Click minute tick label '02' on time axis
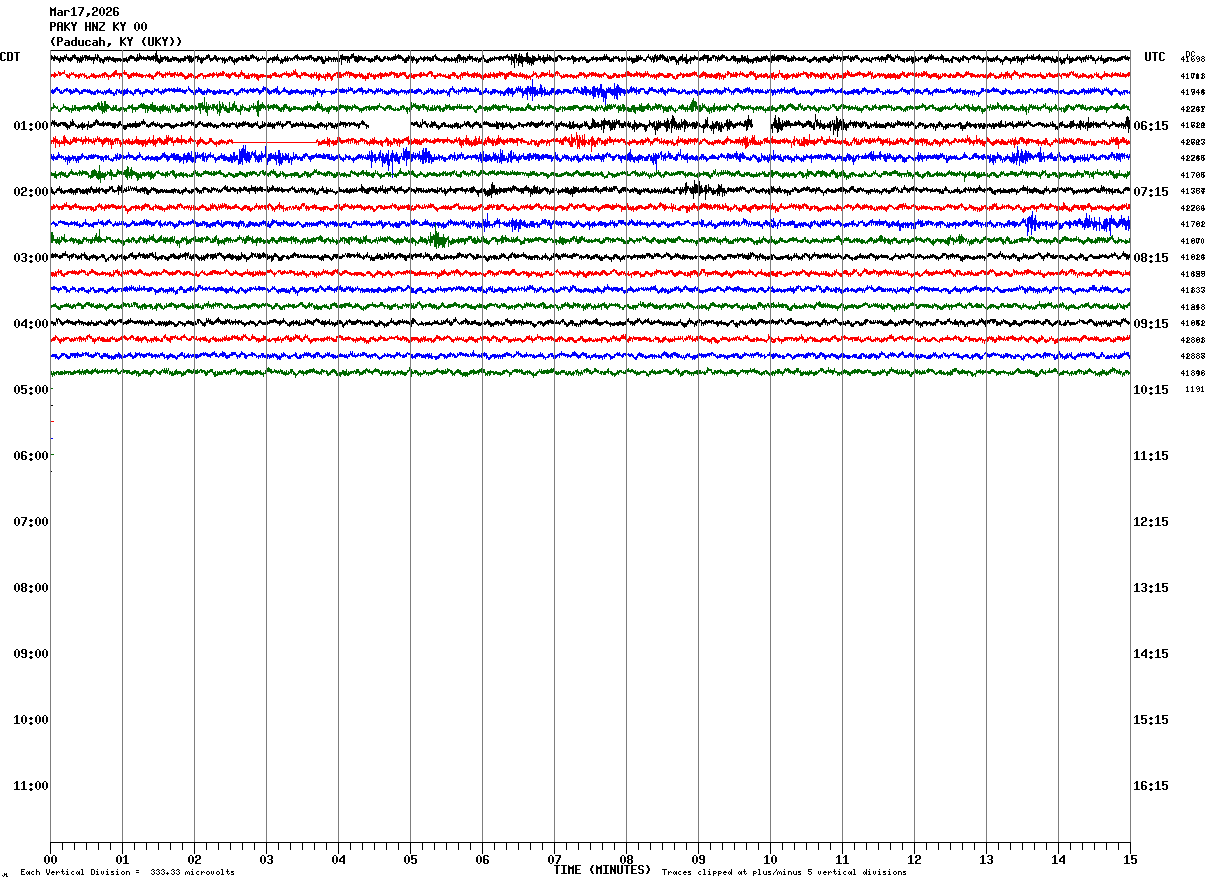 194,859
